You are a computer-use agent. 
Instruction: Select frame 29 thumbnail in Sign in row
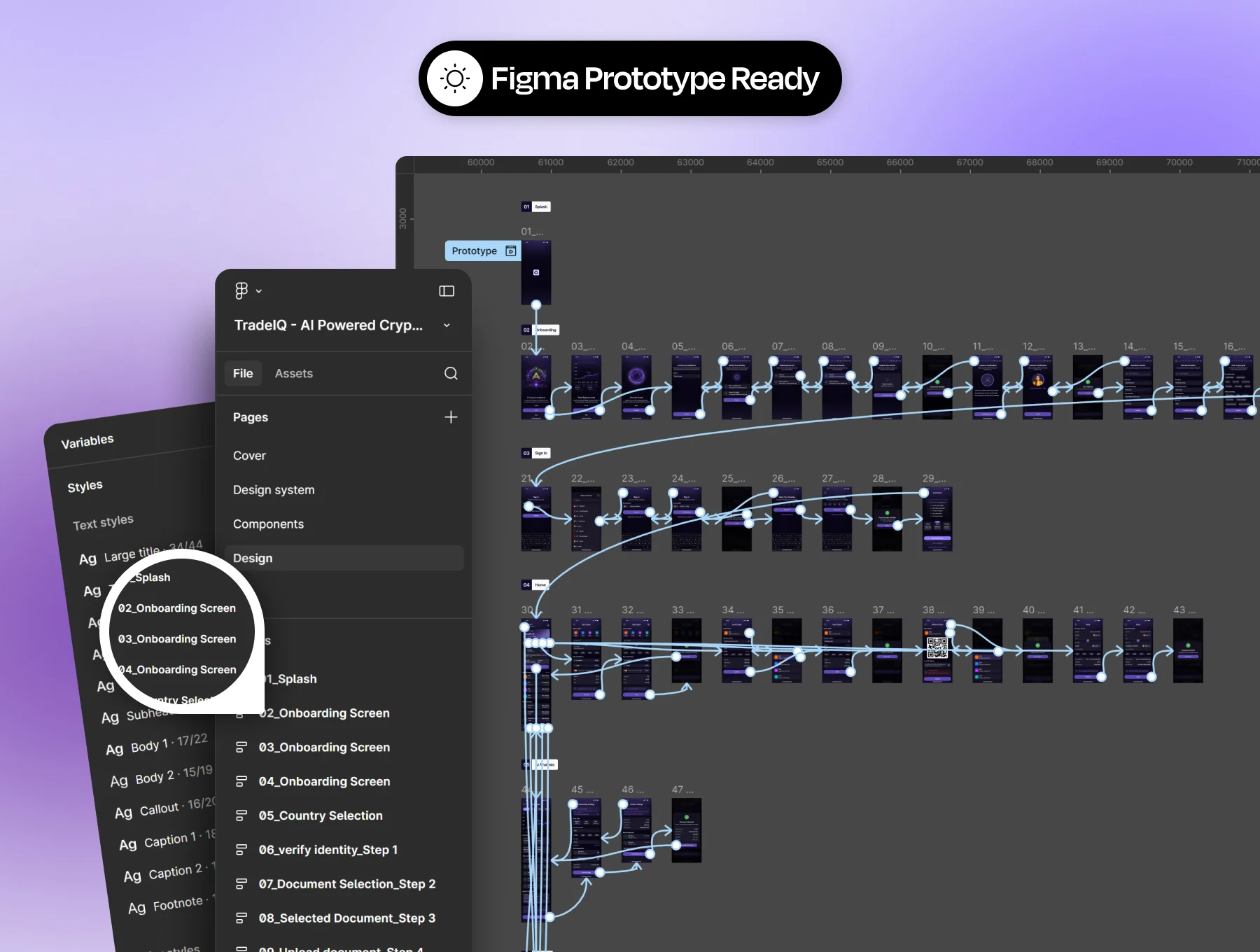tap(937, 519)
